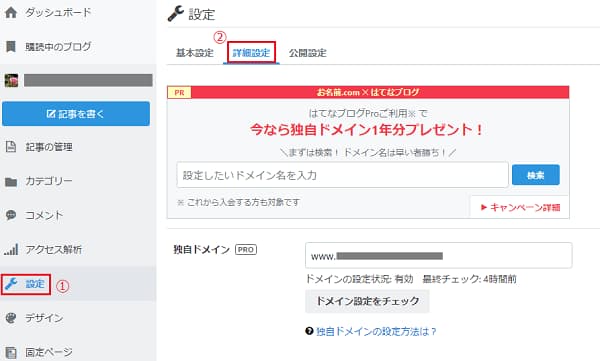Click the ドメインの設定状況: 有効 status text

359,279
